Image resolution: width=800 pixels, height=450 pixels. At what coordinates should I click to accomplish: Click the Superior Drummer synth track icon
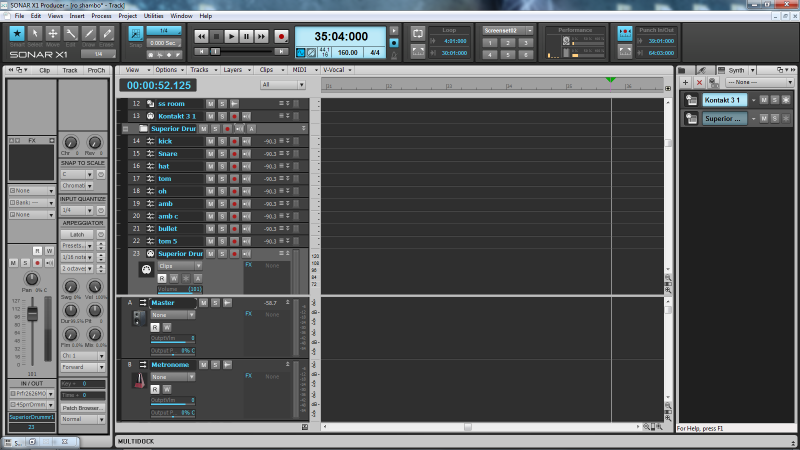(x=146, y=270)
